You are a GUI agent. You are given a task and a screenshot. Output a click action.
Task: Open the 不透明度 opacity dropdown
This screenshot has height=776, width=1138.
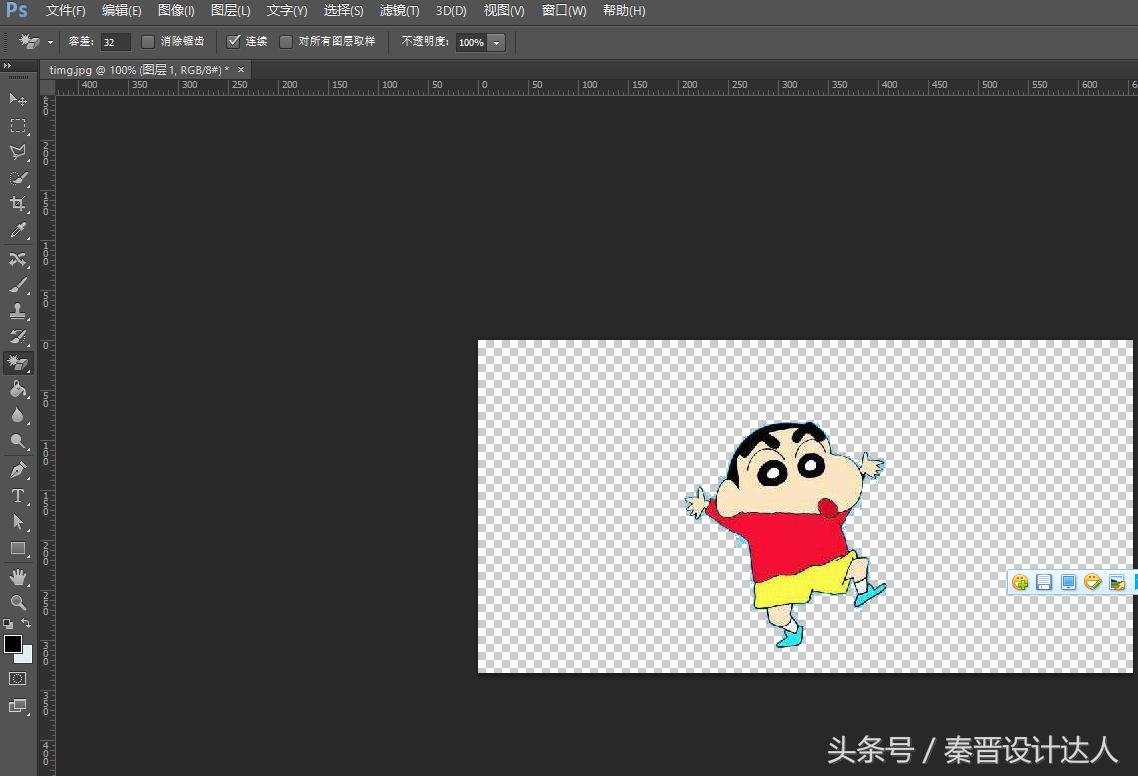(497, 42)
